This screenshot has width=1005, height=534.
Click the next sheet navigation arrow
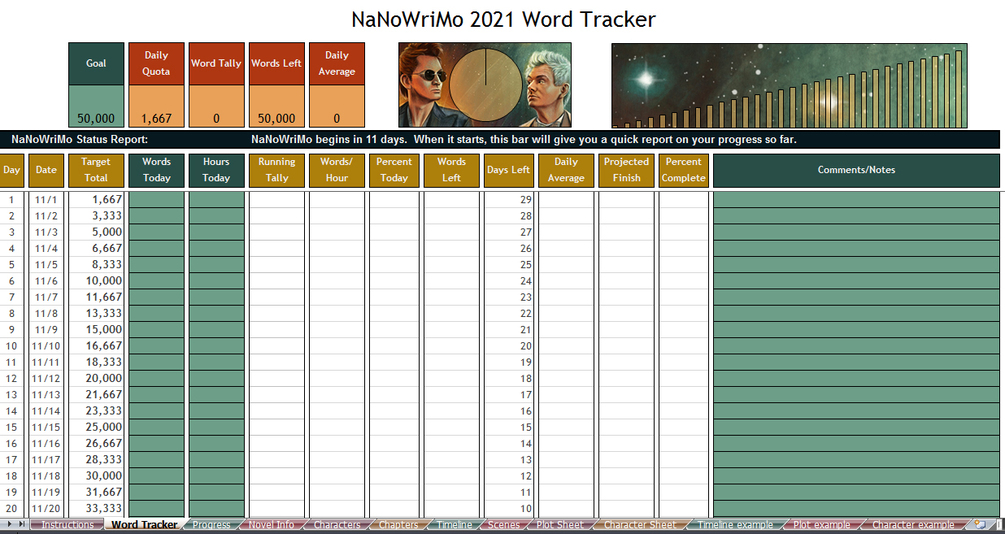[x=10, y=524]
